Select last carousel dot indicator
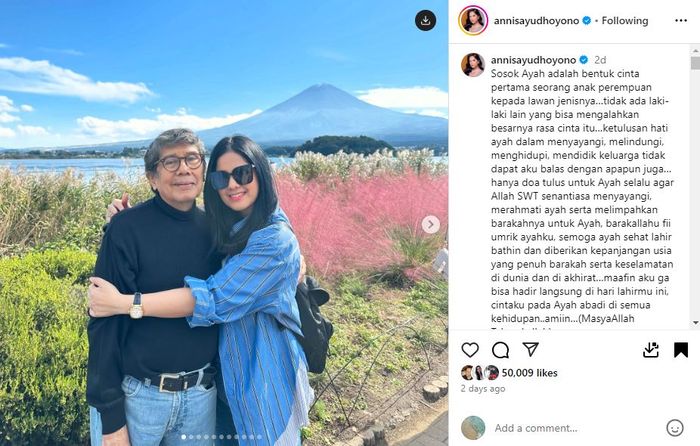Image resolution: width=700 pixels, height=446 pixels. [259, 437]
